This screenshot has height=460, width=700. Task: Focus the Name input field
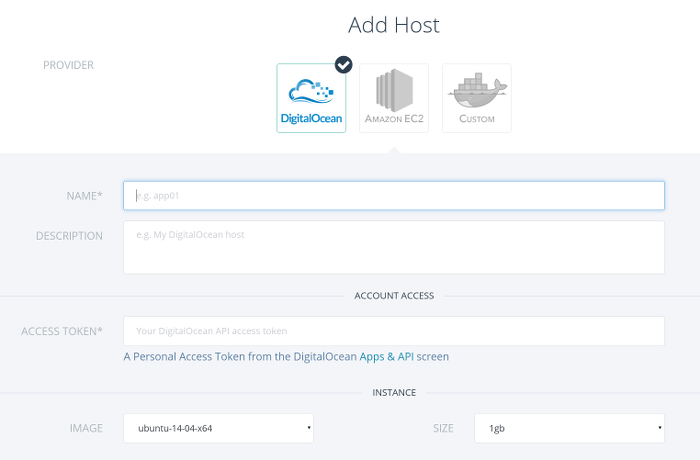click(x=394, y=196)
